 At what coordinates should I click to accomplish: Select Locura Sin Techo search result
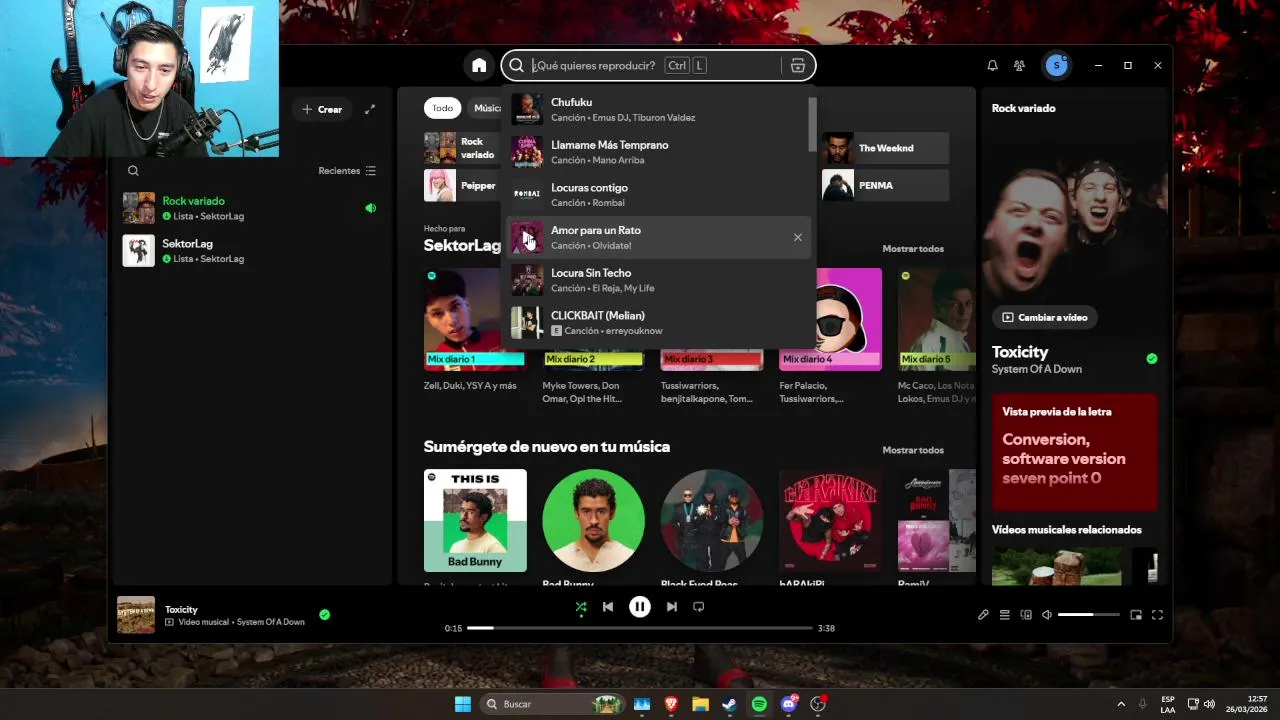[x=656, y=280]
